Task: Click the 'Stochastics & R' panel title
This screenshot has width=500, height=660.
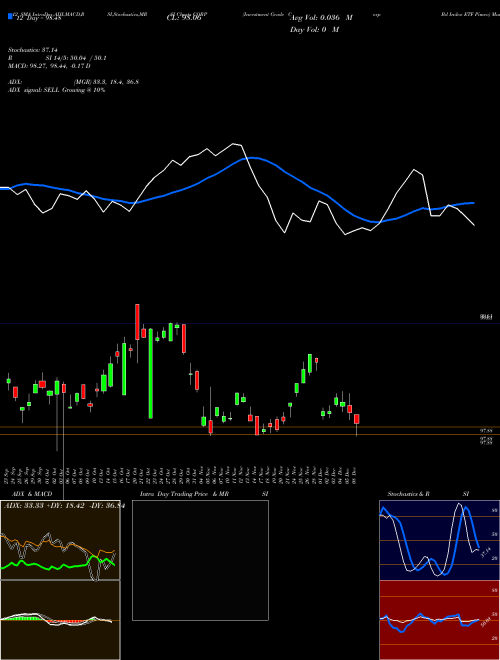Action: click(408, 494)
